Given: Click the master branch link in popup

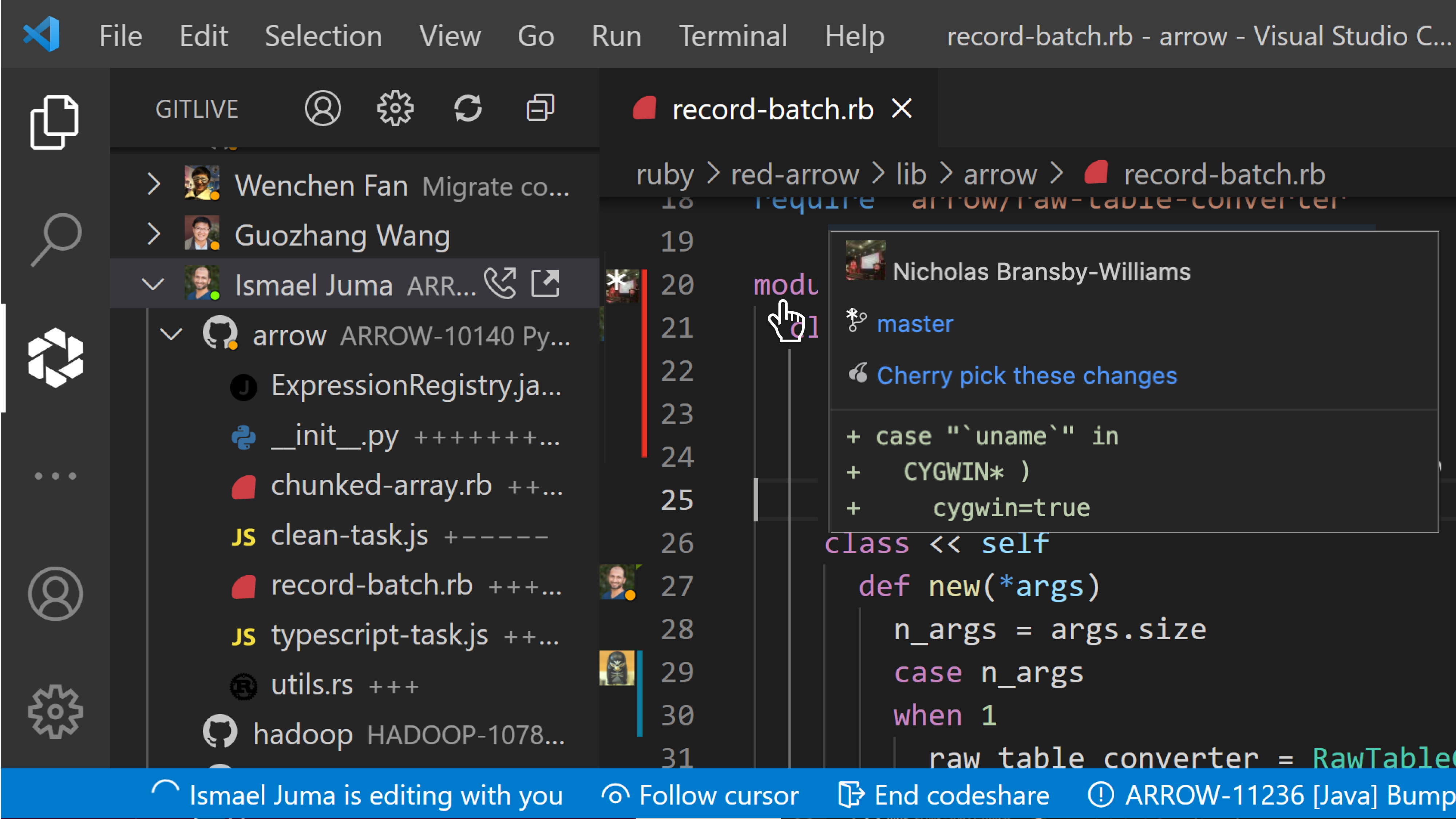Looking at the screenshot, I should [x=914, y=324].
